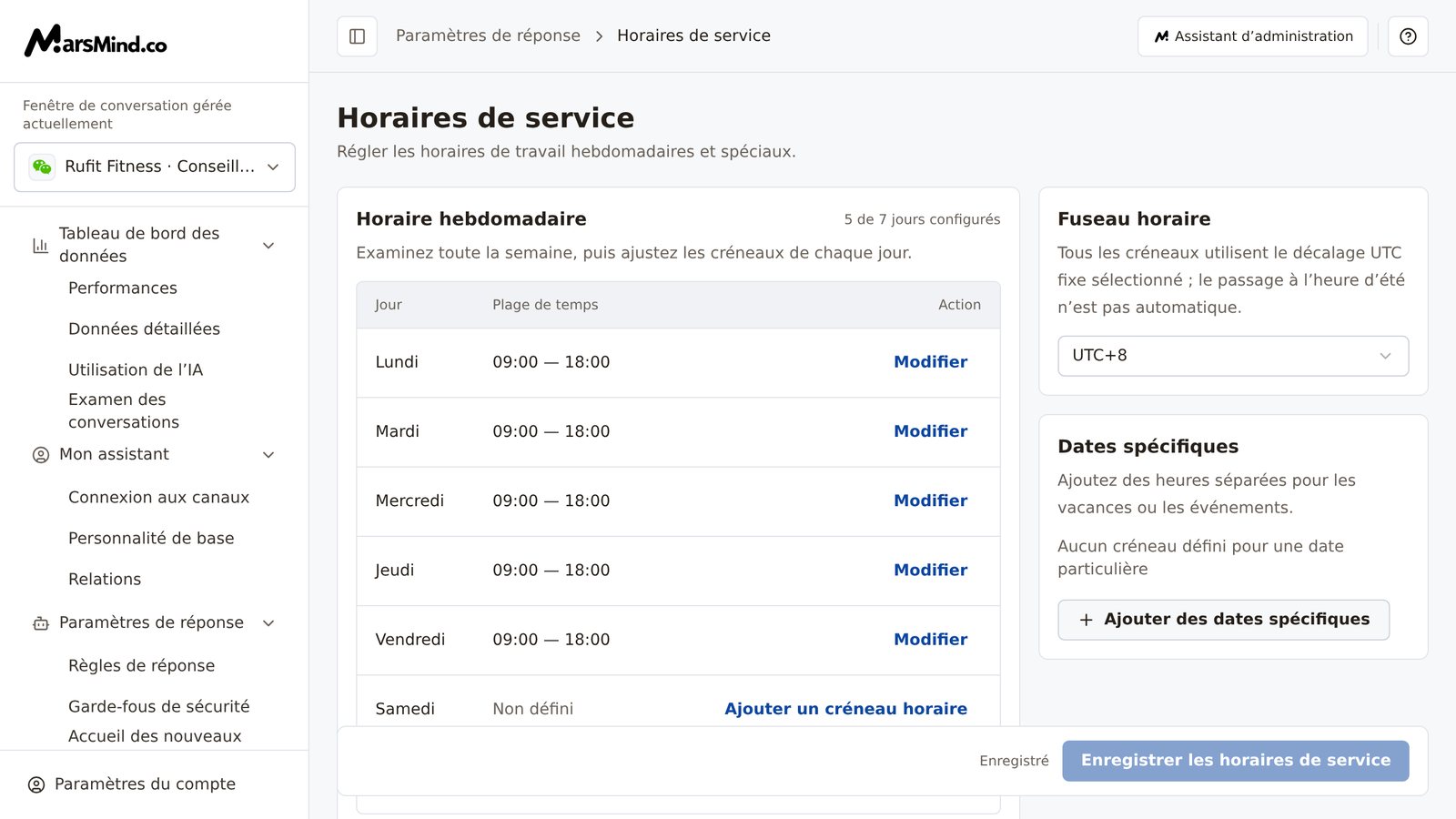1456x819 pixels.
Task: Click Enregistrer les horaires de service
Action: [x=1235, y=761]
